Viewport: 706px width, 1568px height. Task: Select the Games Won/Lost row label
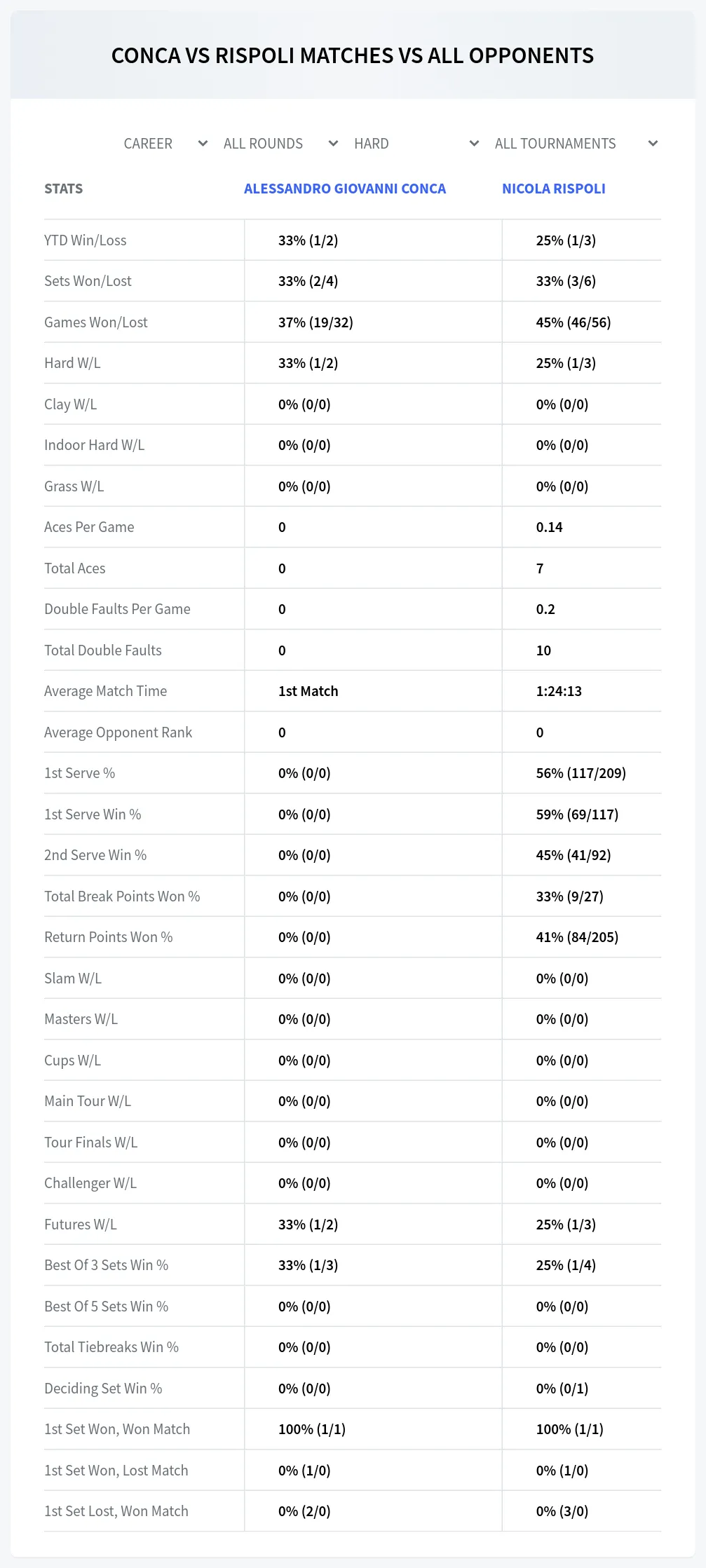(96, 322)
